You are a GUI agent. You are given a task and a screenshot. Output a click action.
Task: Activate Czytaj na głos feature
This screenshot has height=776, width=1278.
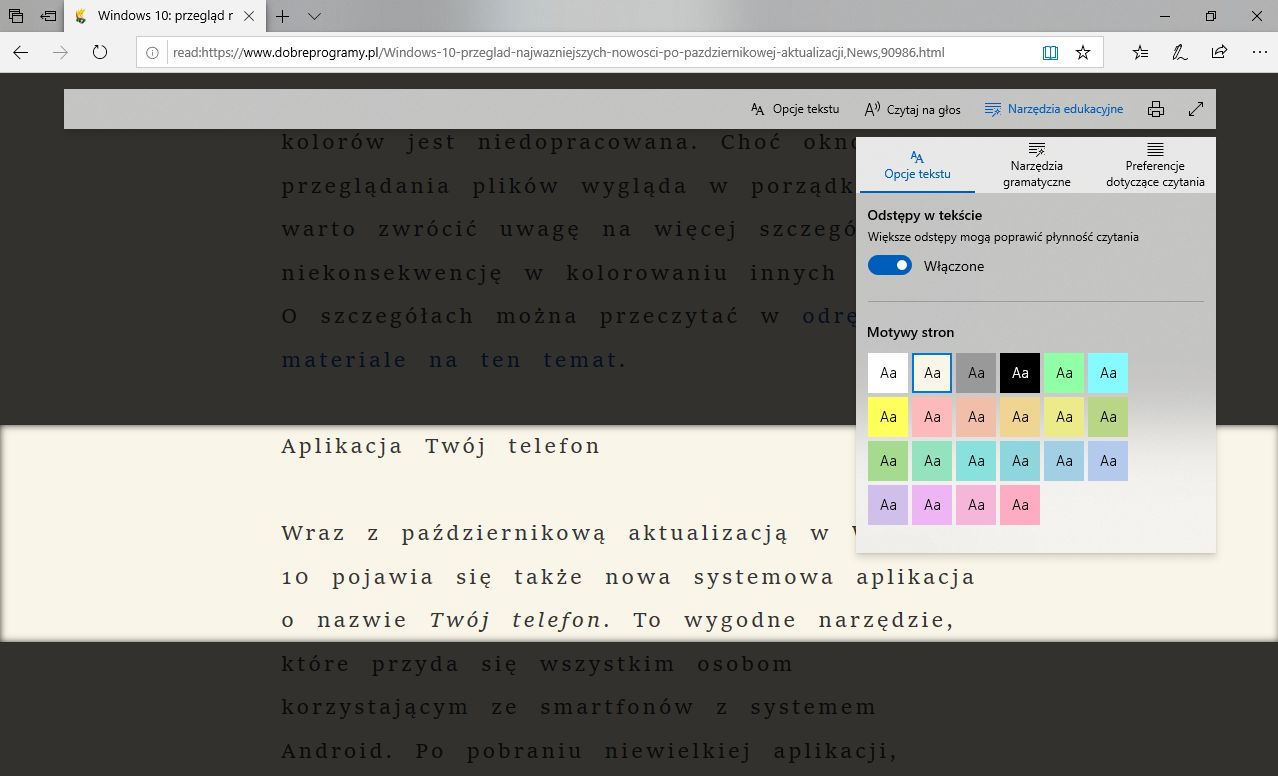pos(911,108)
